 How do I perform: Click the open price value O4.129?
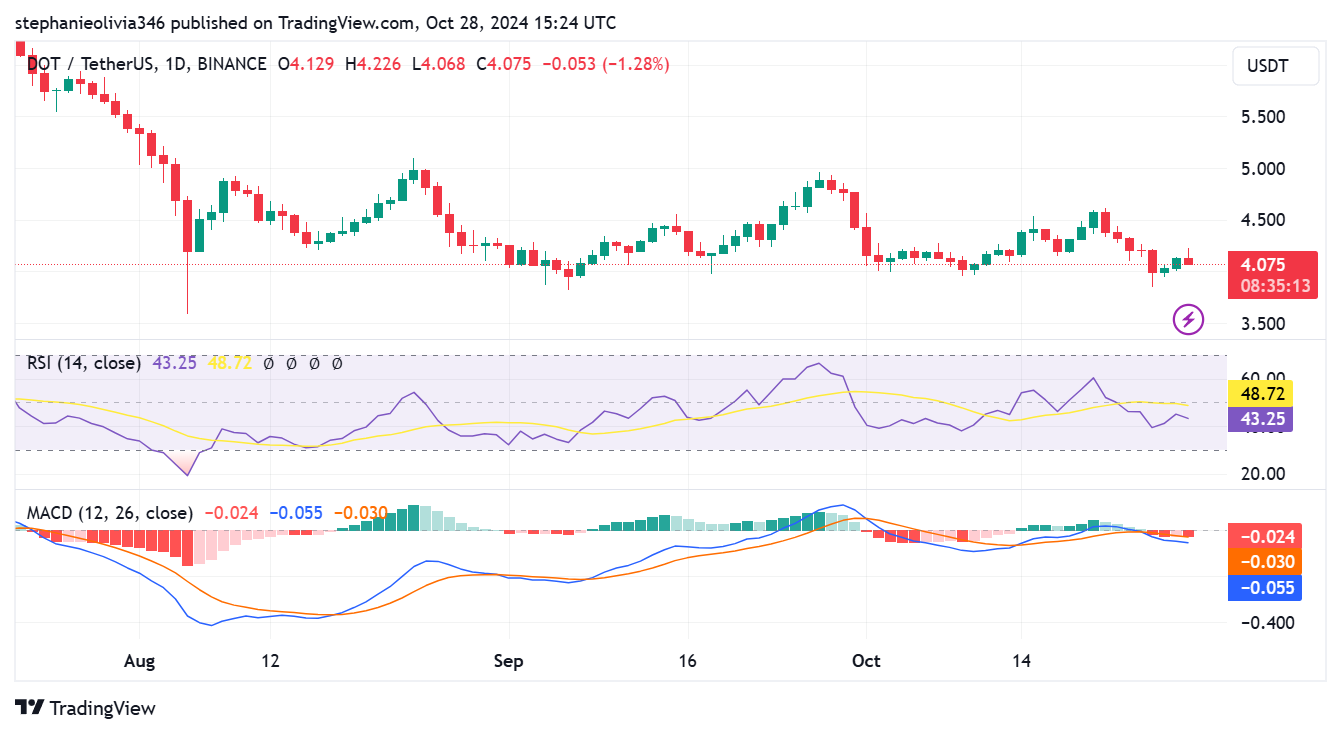point(307,64)
